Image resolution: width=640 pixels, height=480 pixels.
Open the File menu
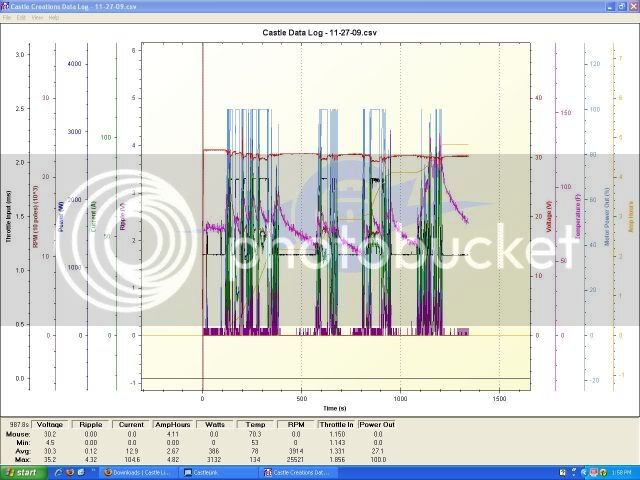7,18
